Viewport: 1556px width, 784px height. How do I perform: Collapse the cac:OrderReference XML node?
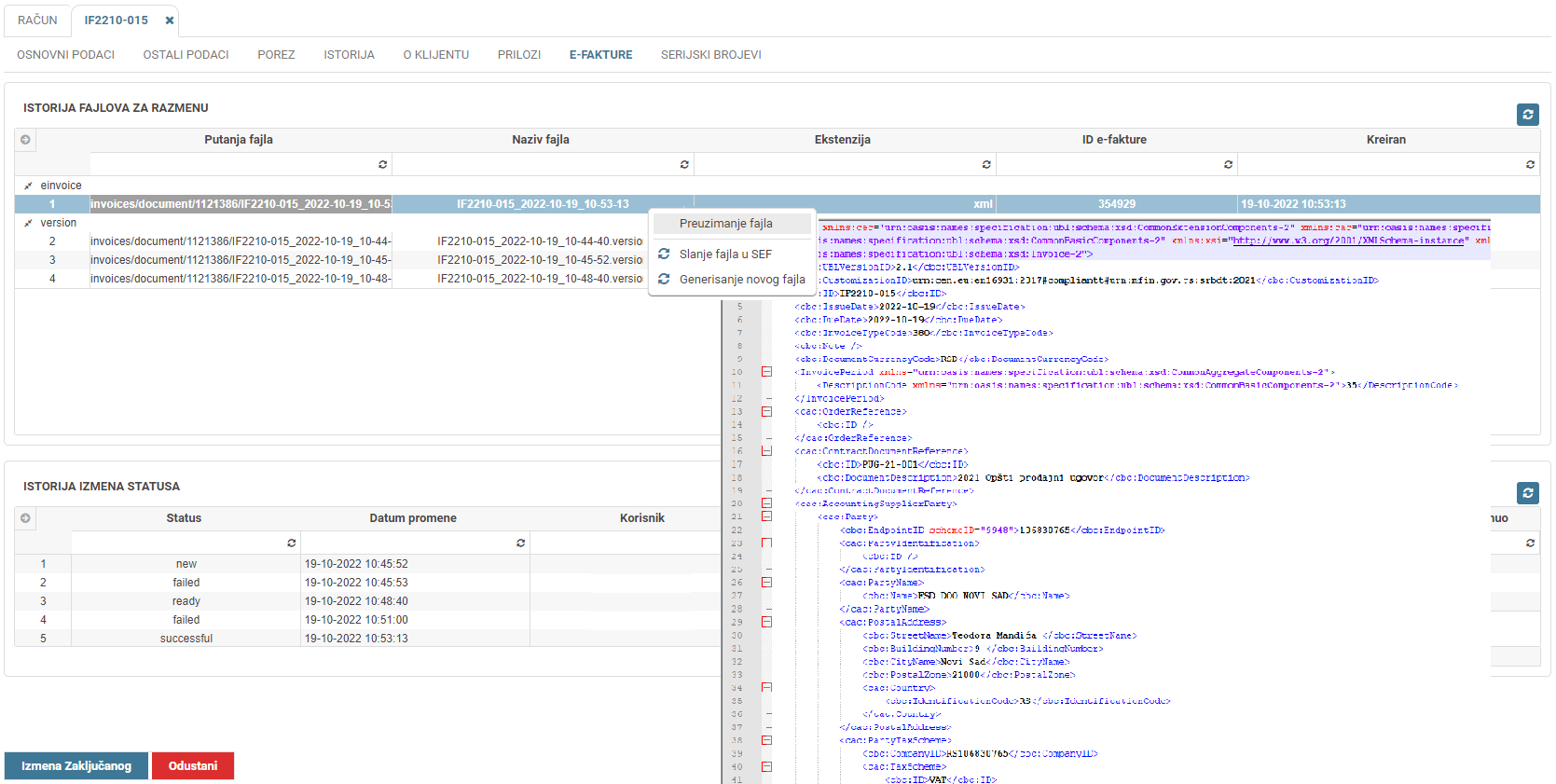(x=766, y=411)
